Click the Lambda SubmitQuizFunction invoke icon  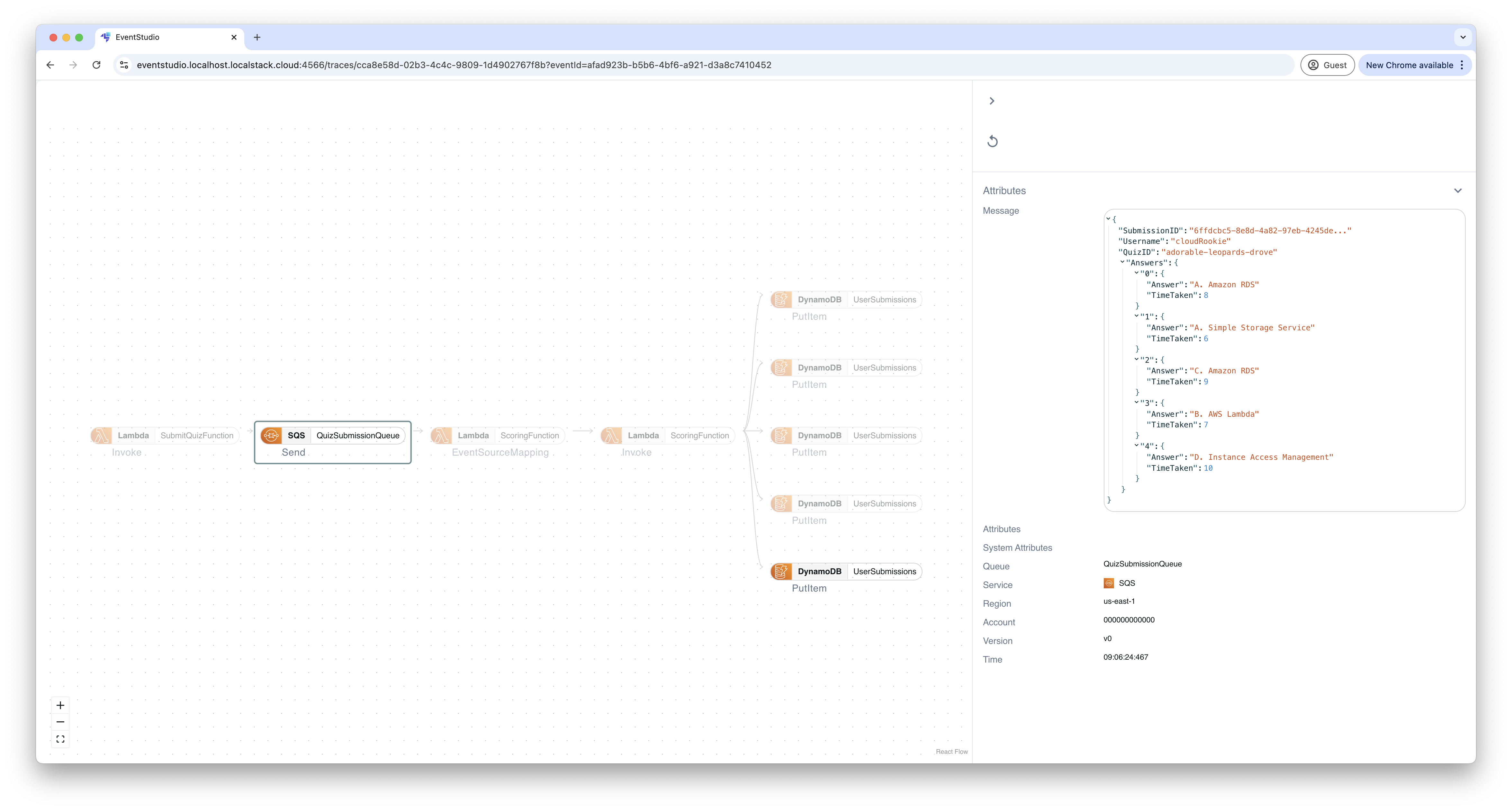(101, 435)
